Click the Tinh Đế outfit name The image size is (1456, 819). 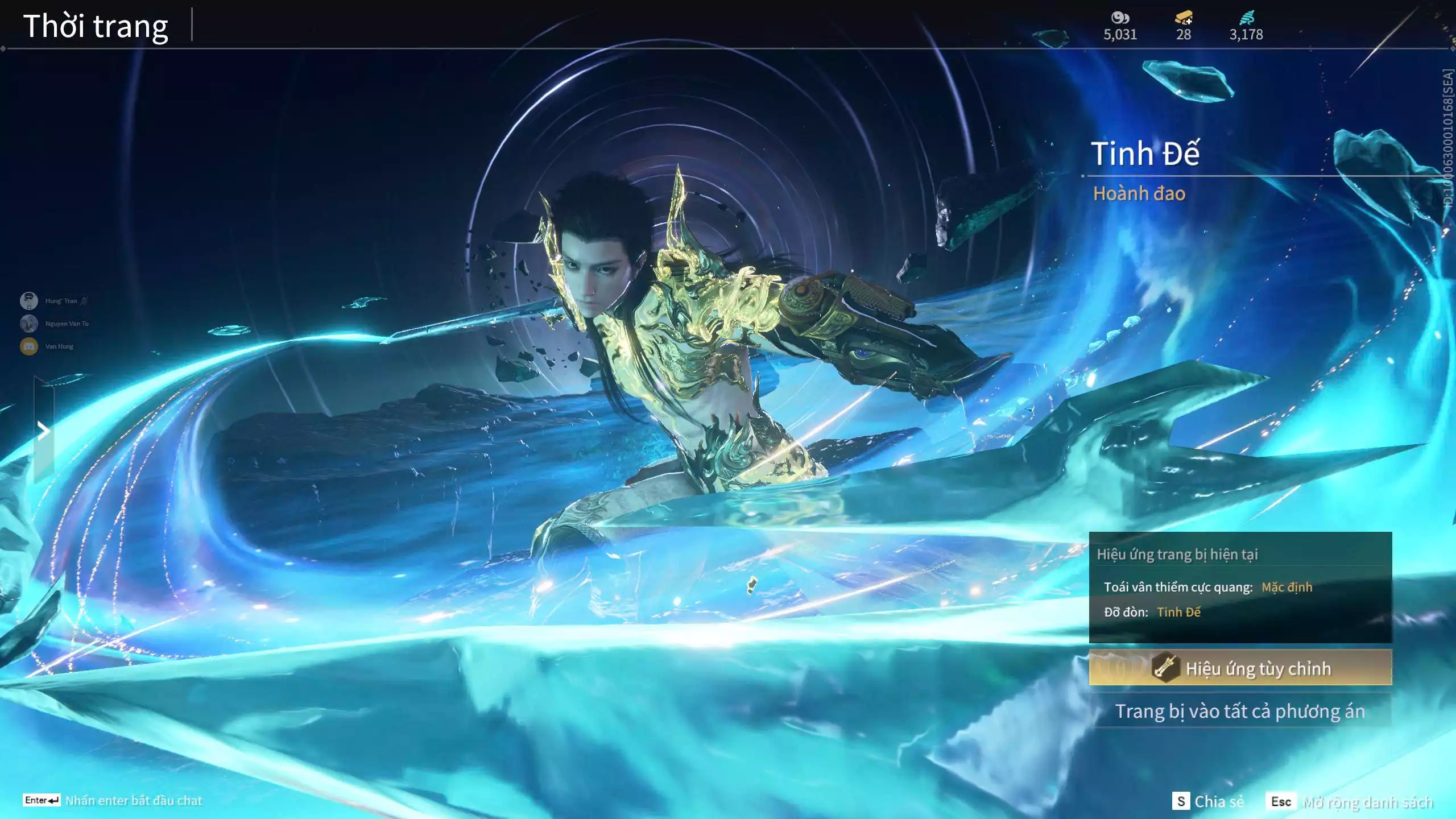coord(1145,154)
